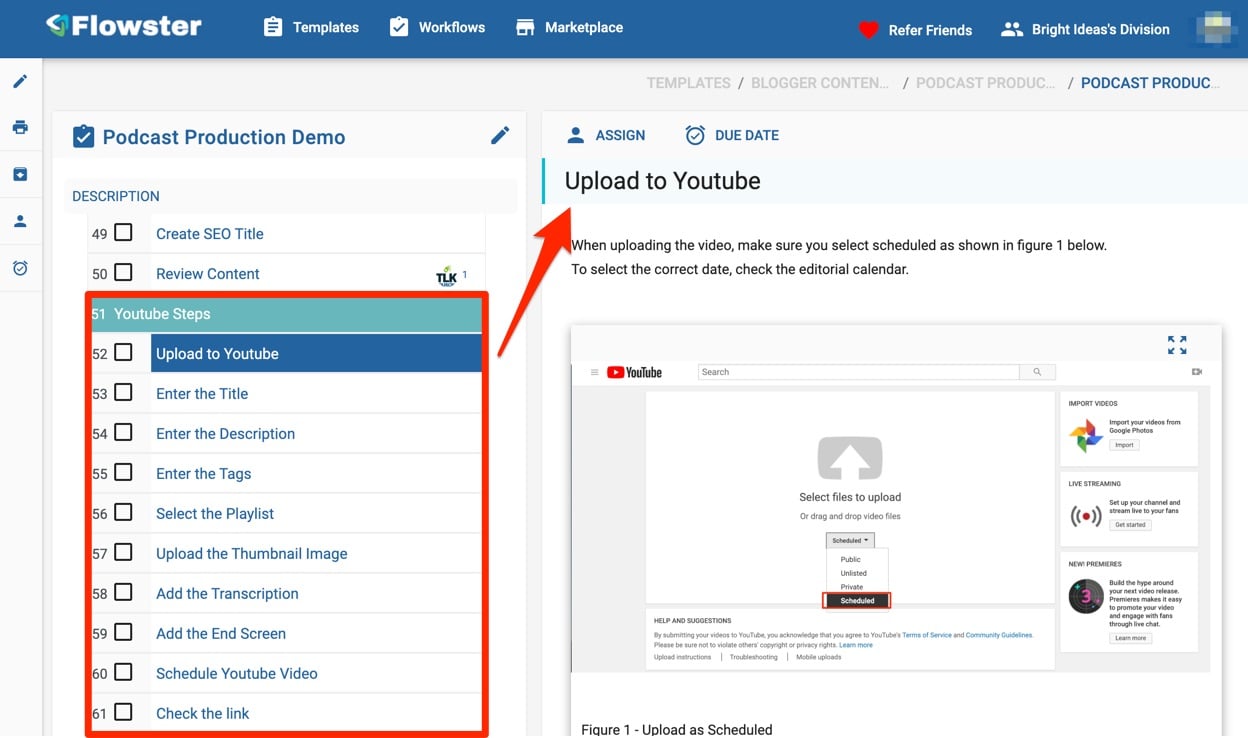This screenshot has width=1248, height=738.
Task: Click the alarm clock icon in left sidebar
Action: (20, 268)
